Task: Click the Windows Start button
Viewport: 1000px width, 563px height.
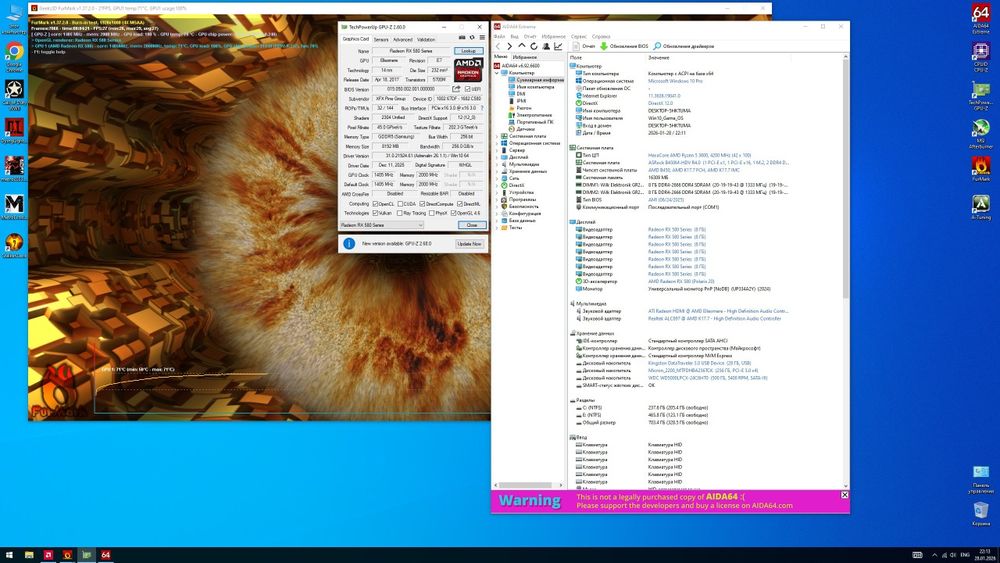Action: 10,555
